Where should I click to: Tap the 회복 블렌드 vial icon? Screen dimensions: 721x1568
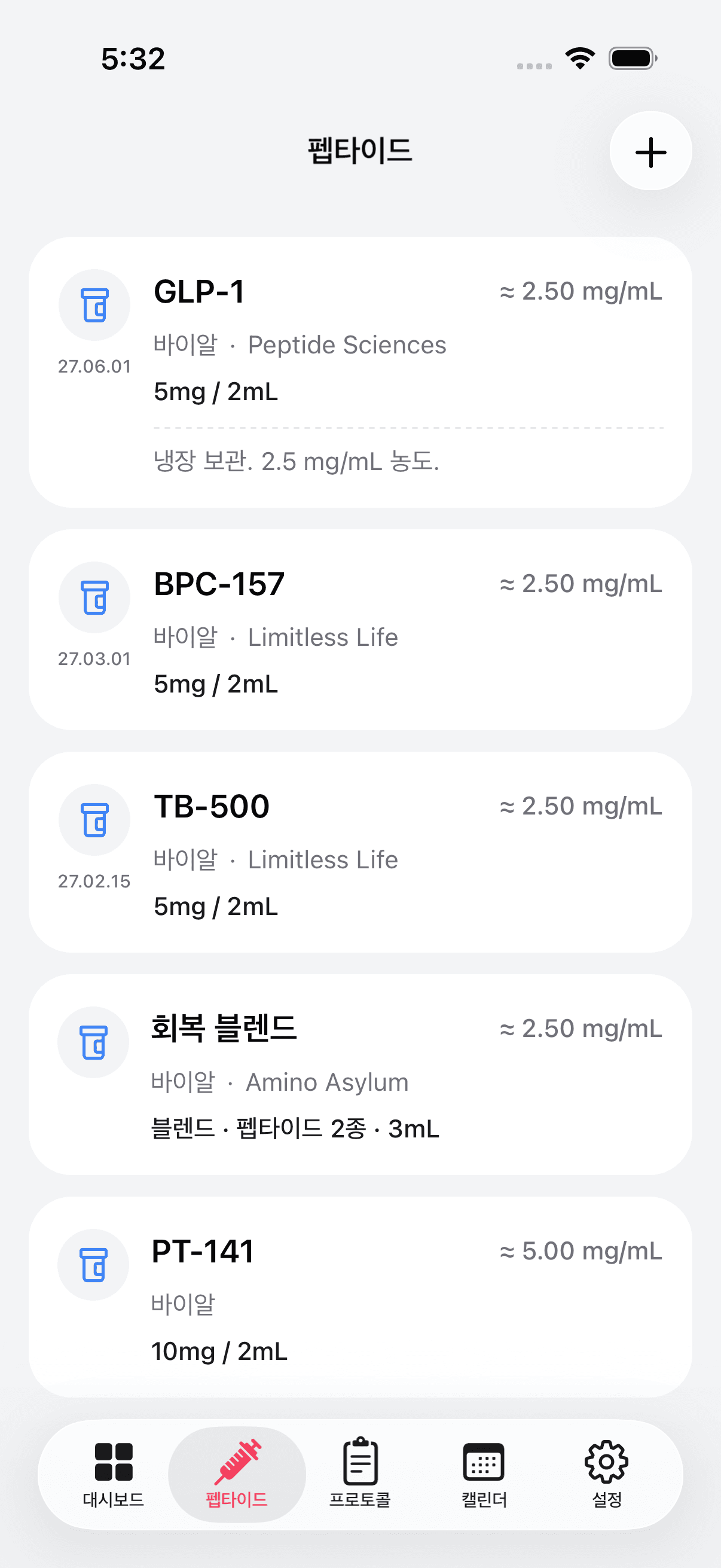tap(93, 1042)
